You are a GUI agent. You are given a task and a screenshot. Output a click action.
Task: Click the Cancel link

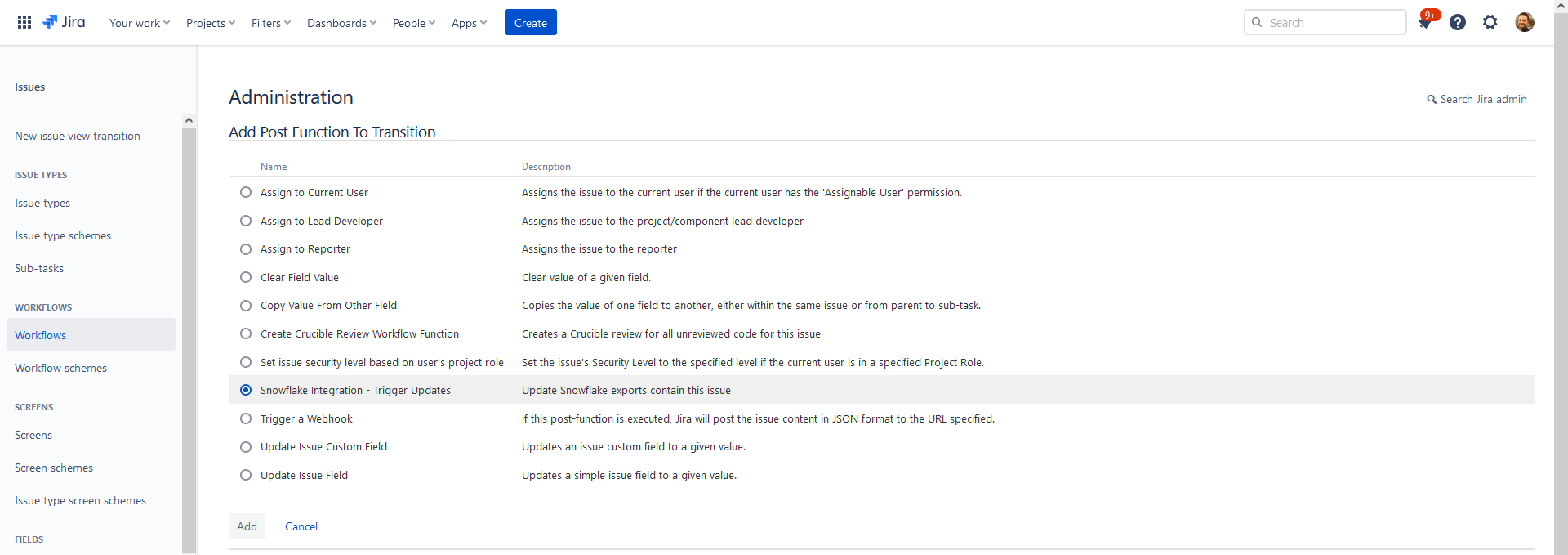point(301,526)
